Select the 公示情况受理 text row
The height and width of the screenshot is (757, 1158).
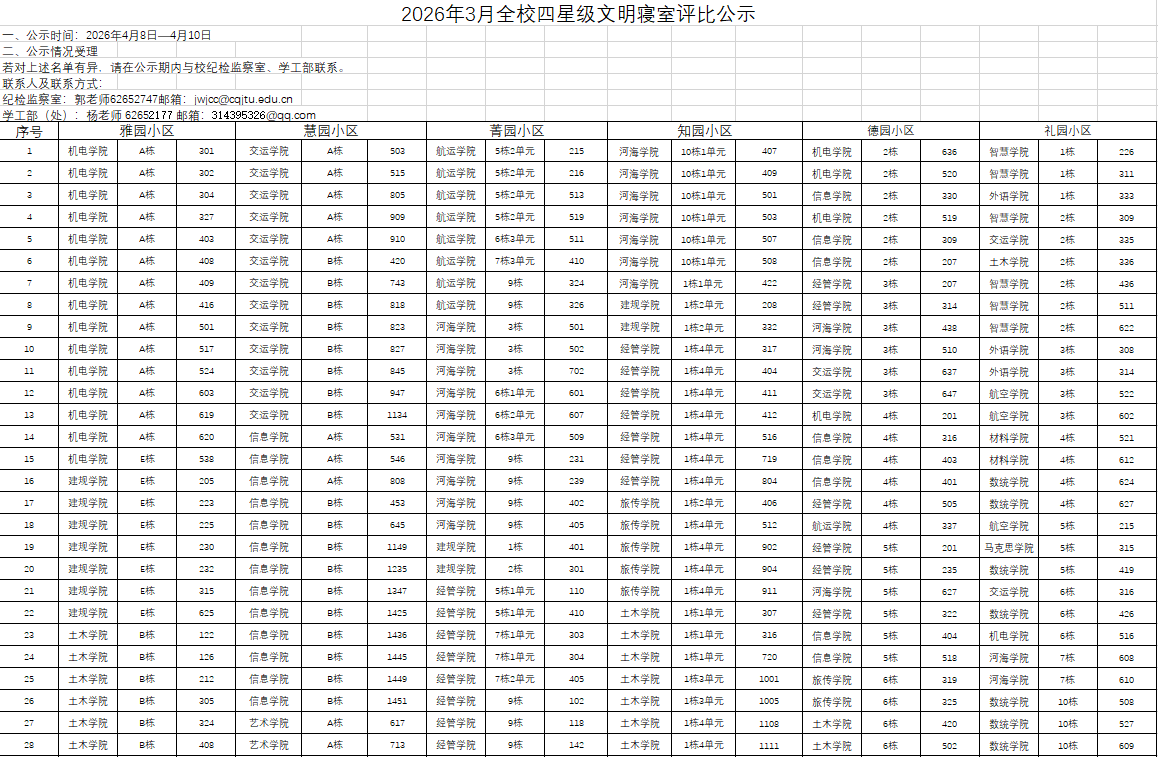[x=50, y=51]
